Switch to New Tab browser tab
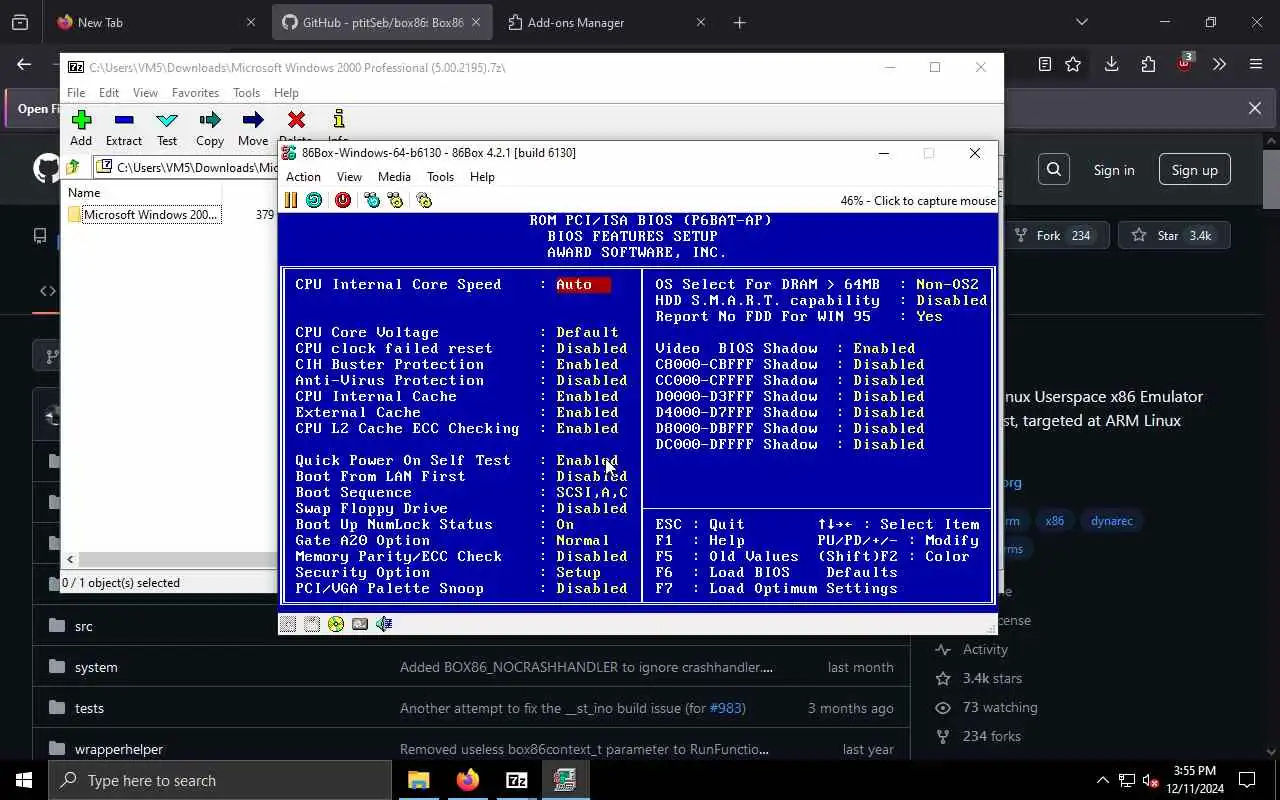 pyautogui.click(x=155, y=22)
